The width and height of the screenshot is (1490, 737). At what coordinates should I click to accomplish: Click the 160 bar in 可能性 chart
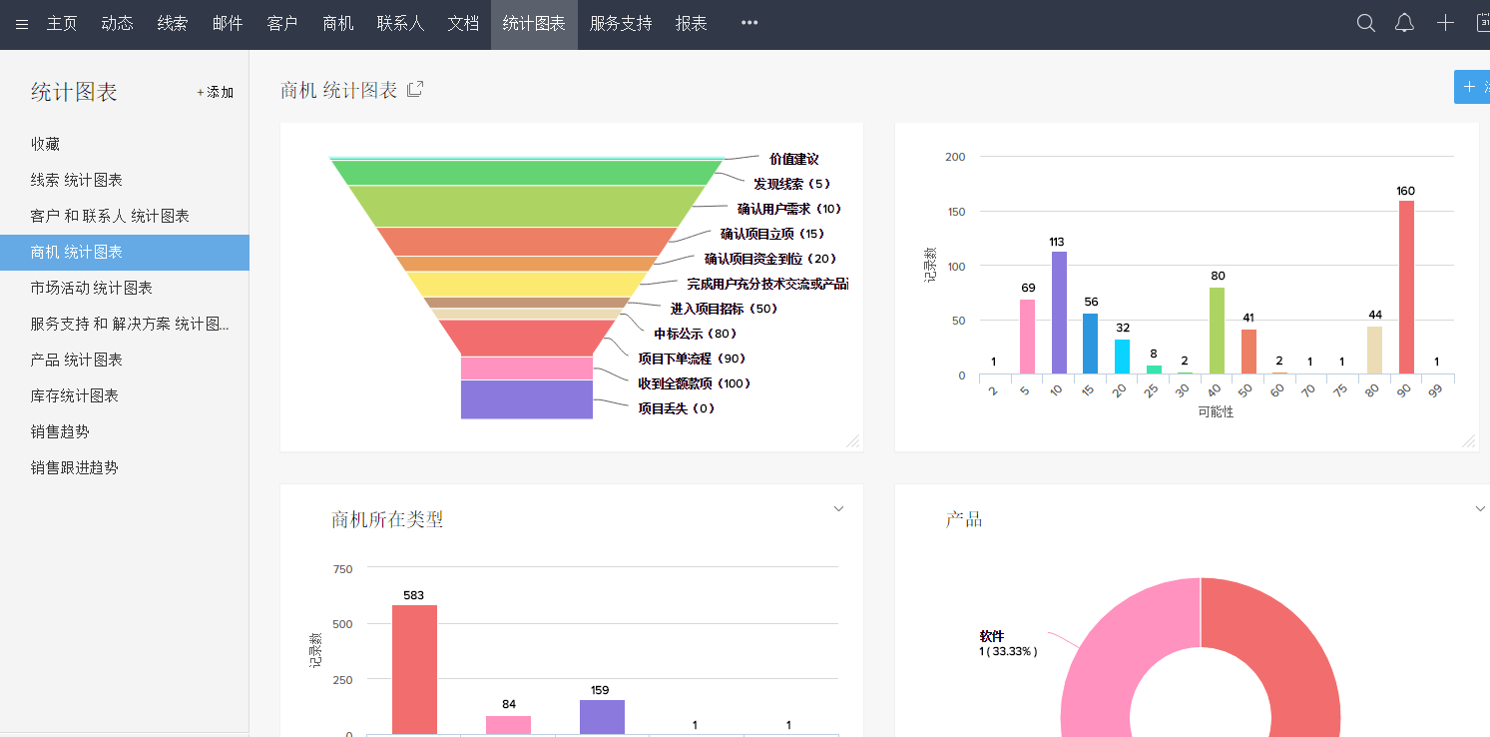[1406, 288]
